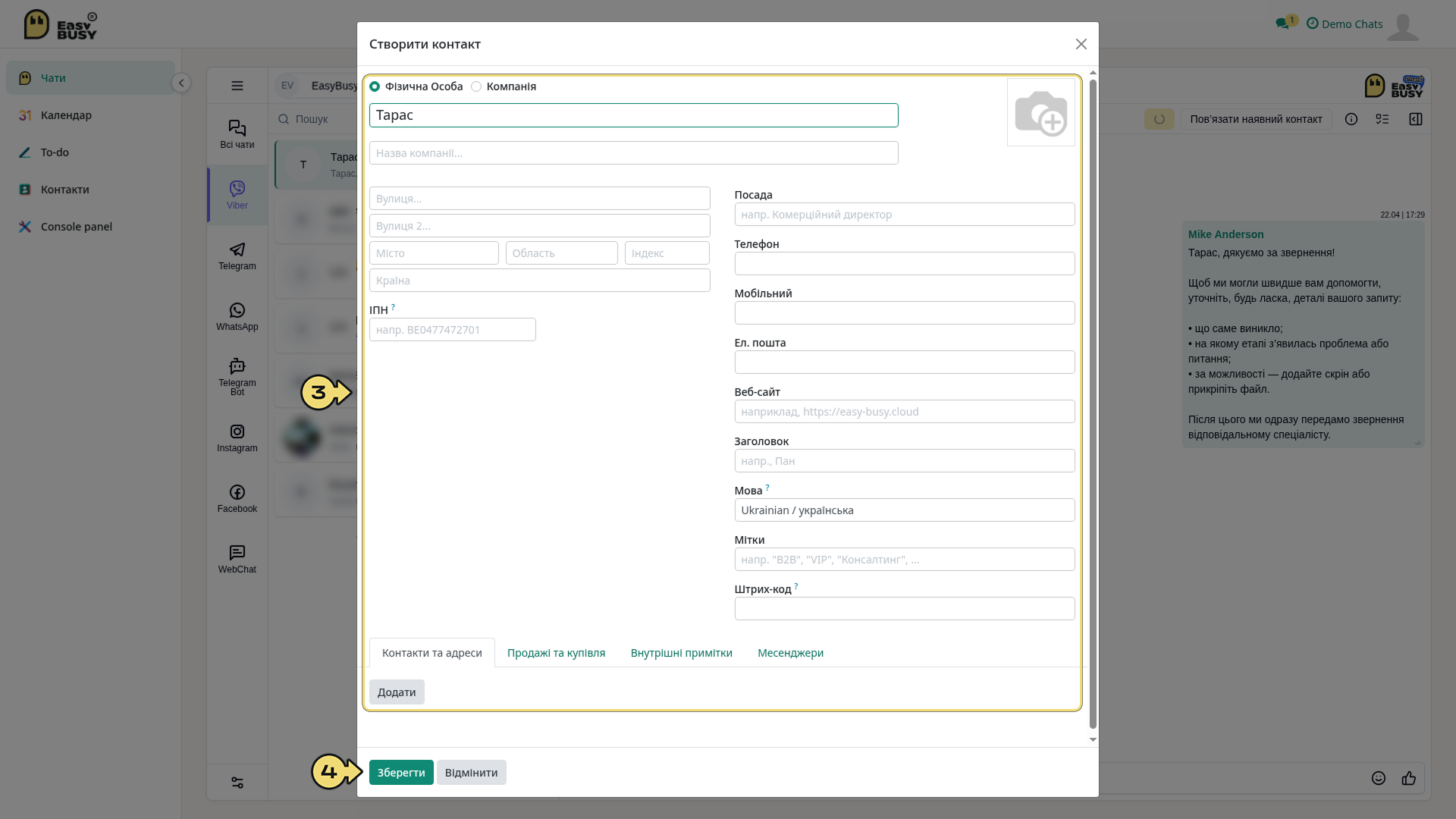Image resolution: width=1456 pixels, height=819 pixels.
Task: Open Facebook channel in sidebar
Action: tap(237, 499)
